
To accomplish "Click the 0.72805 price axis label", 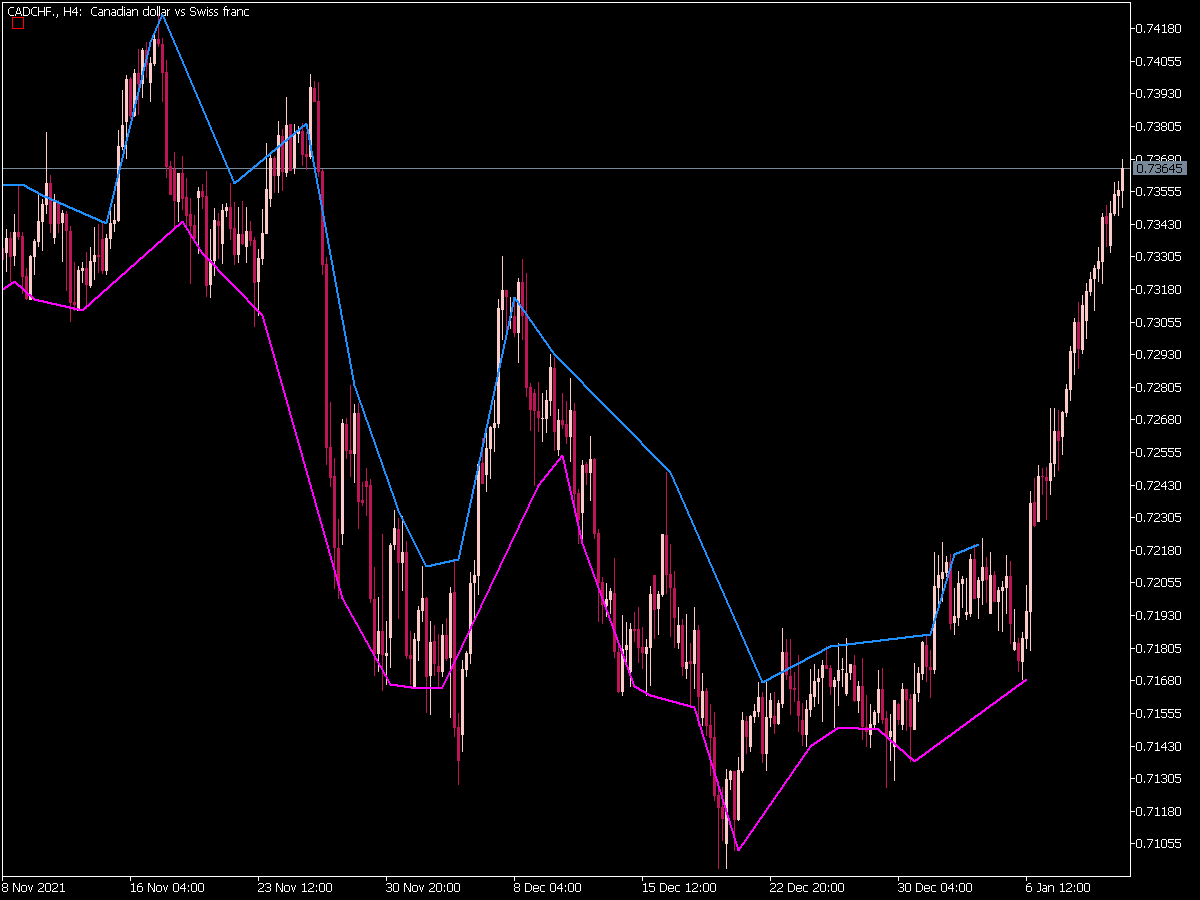I will click(x=1160, y=387).
